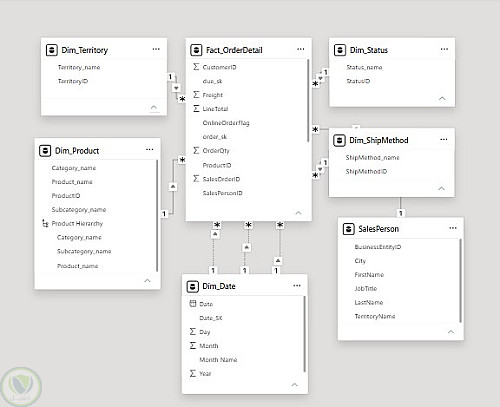Select the TerritoryID field in Dim_Territory
The width and height of the screenshot is (500, 407).
coord(73,81)
